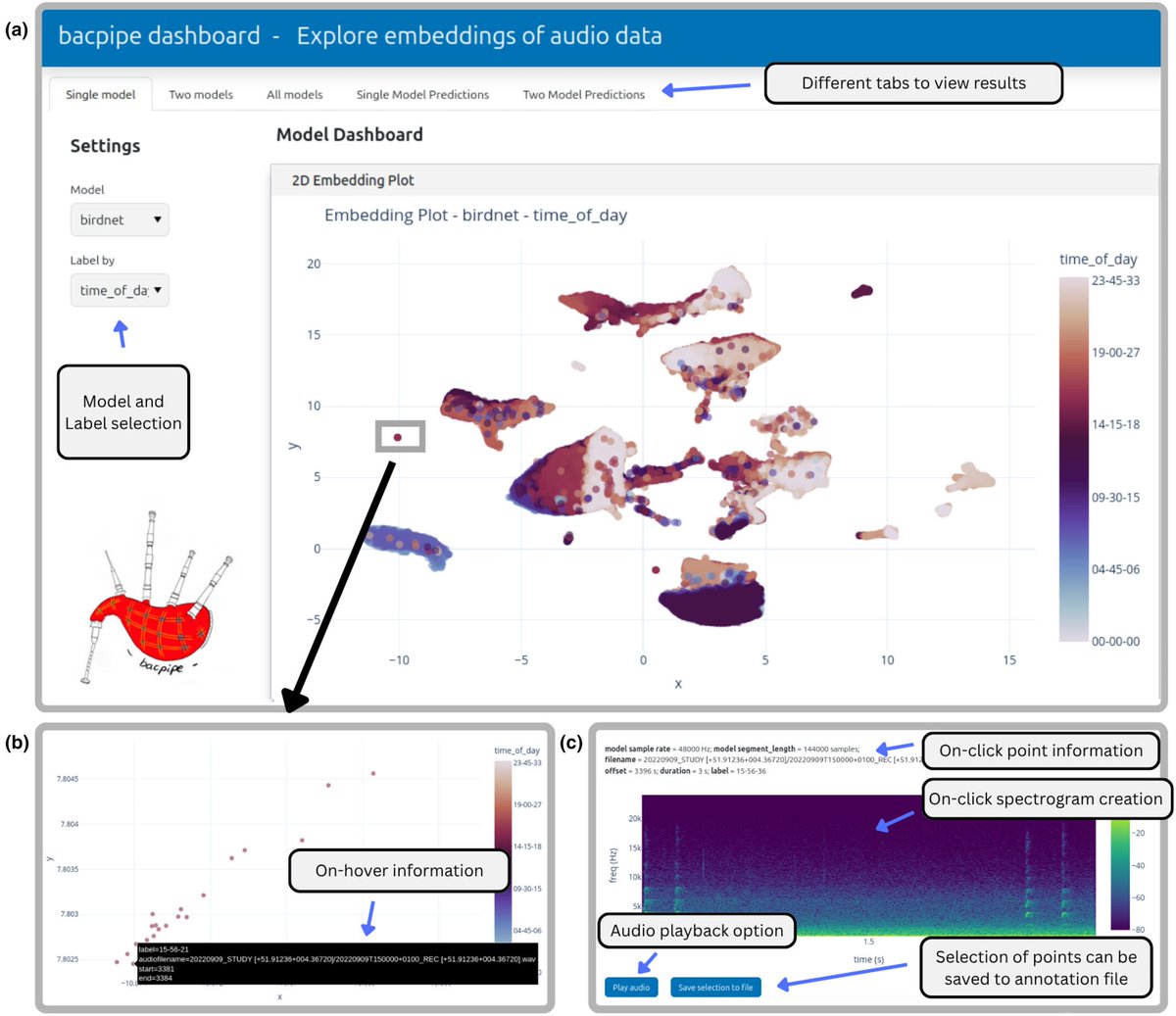Click the 'Embedding Plot - birdnet - time_of_day' title
The width and height of the screenshot is (1176, 1016).
(x=475, y=215)
